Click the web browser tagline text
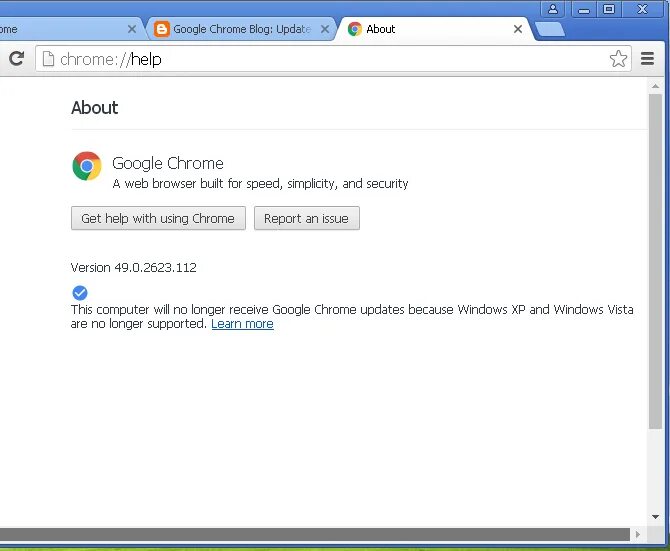 [x=260, y=184]
